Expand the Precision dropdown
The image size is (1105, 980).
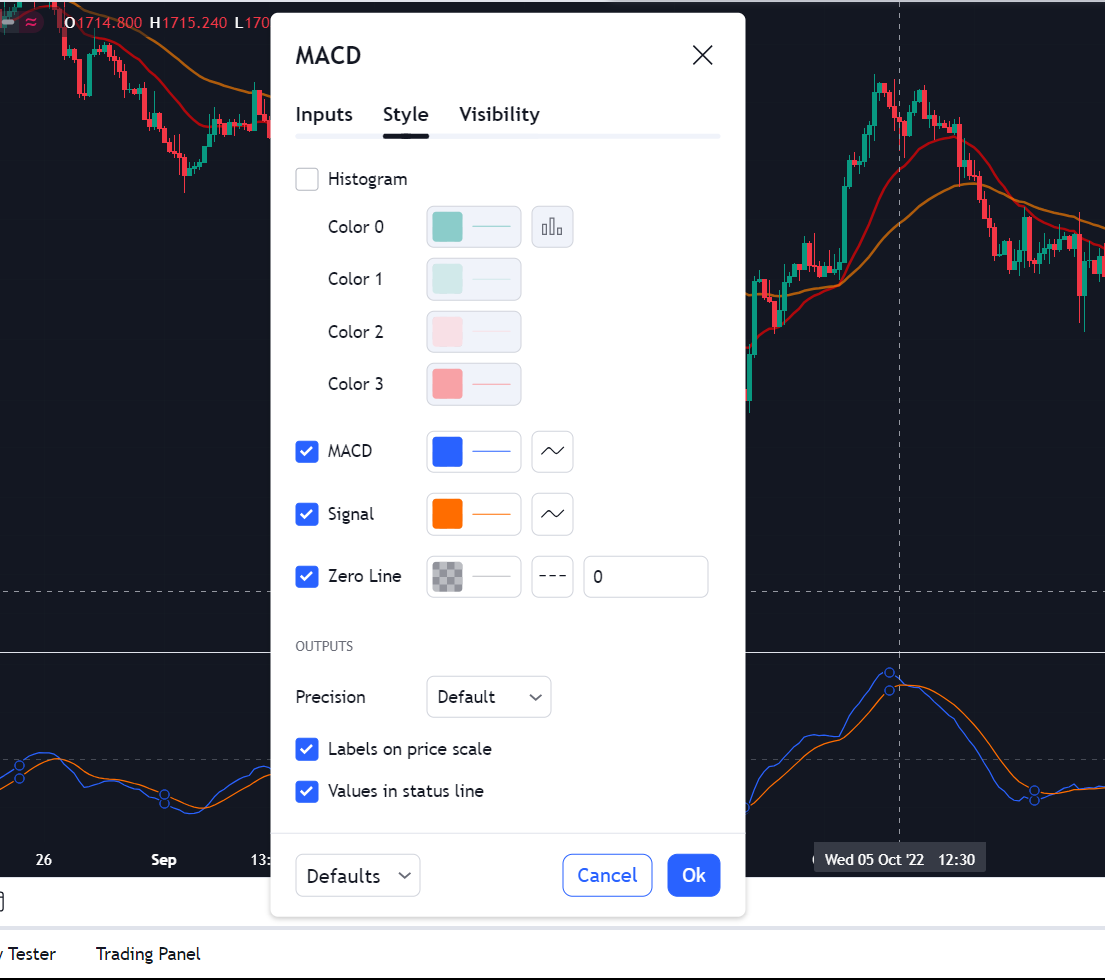pyautogui.click(x=488, y=697)
